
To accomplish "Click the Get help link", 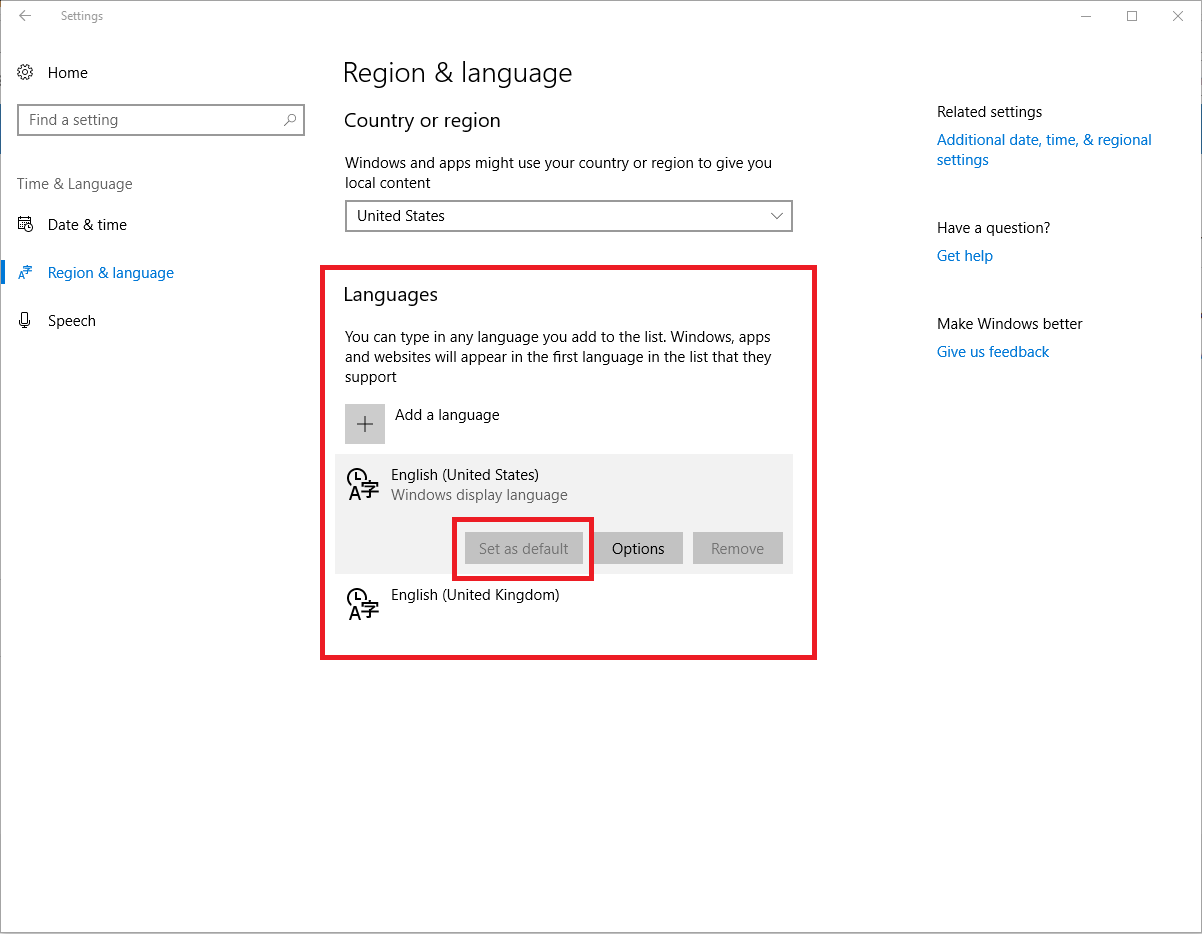I will [x=965, y=256].
